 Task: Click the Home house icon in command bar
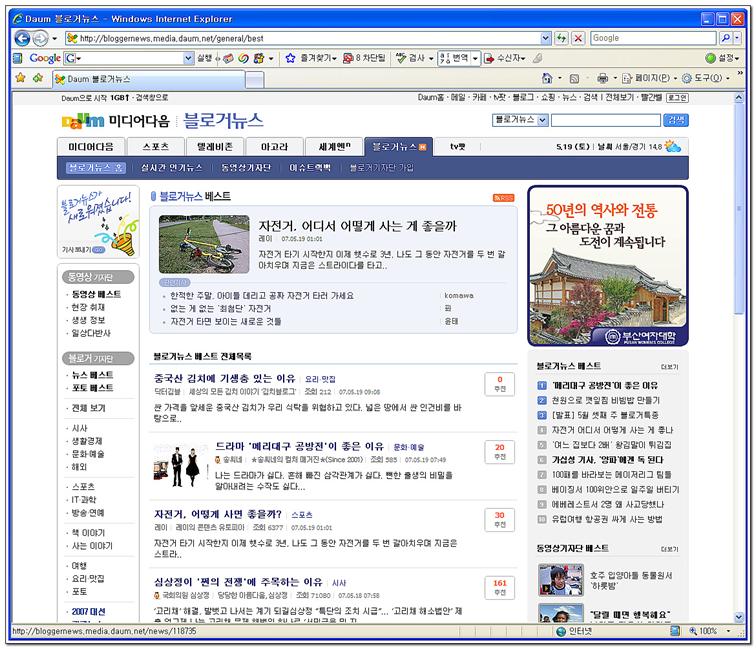tap(547, 78)
